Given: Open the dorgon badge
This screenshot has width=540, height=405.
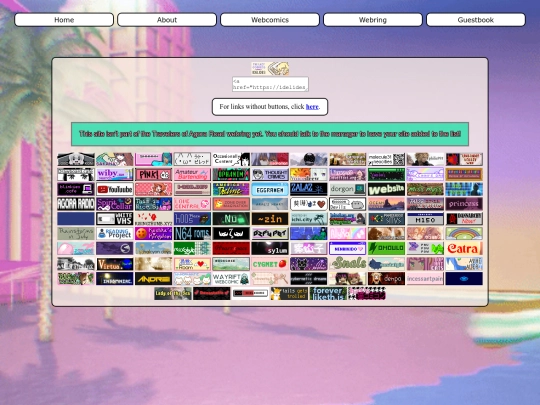Looking at the screenshot, I should click(347, 189).
